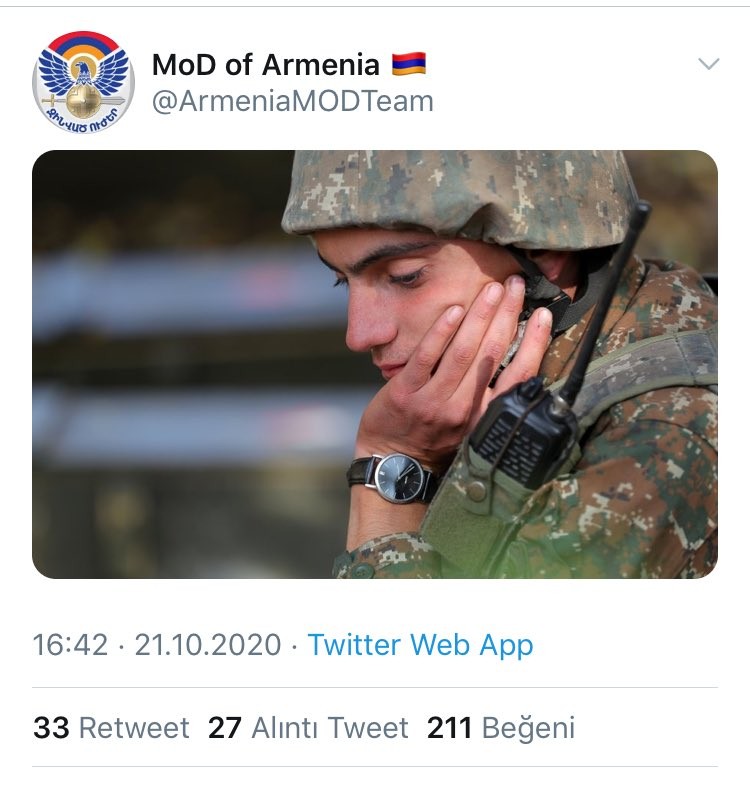Click the number 27 quote count

225,728
